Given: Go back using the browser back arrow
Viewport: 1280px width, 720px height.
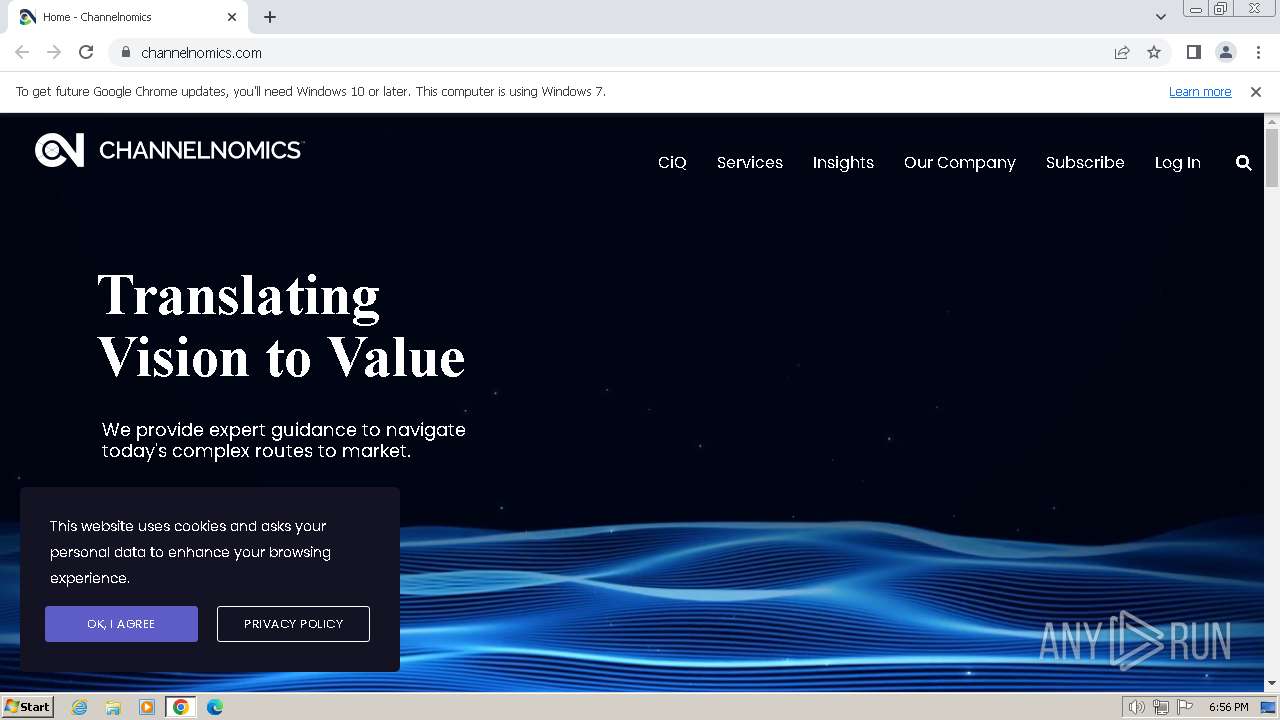Looking at the screenshot, I should (x=22, y=52).
